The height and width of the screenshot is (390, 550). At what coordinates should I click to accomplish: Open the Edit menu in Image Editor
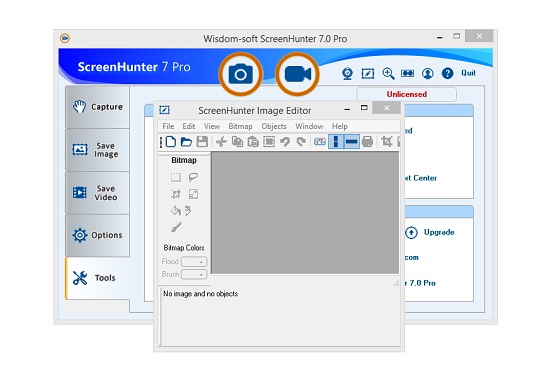click(x=189, y=126)
